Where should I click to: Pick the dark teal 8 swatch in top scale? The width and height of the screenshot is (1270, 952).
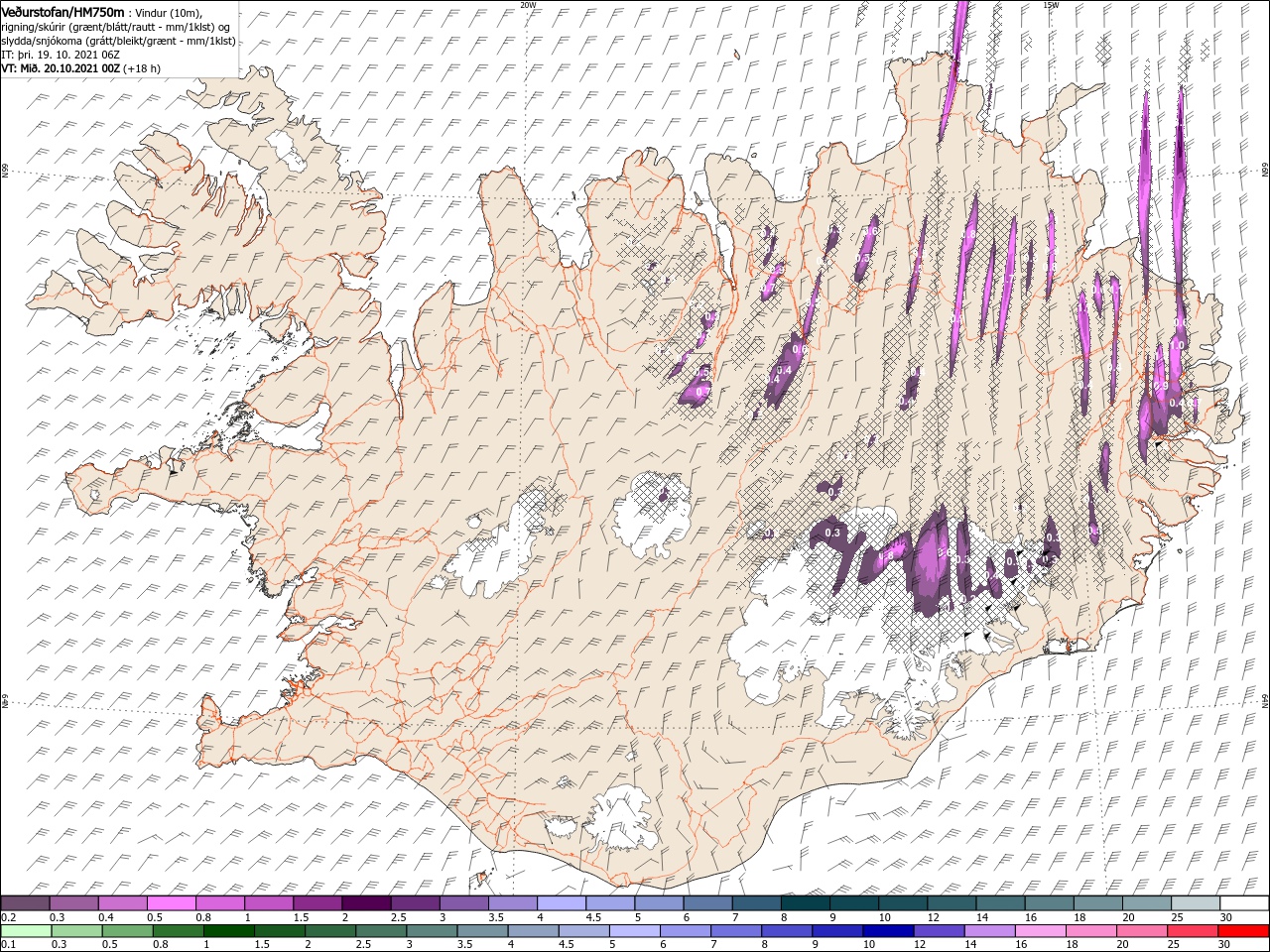[x=806, y=903]
